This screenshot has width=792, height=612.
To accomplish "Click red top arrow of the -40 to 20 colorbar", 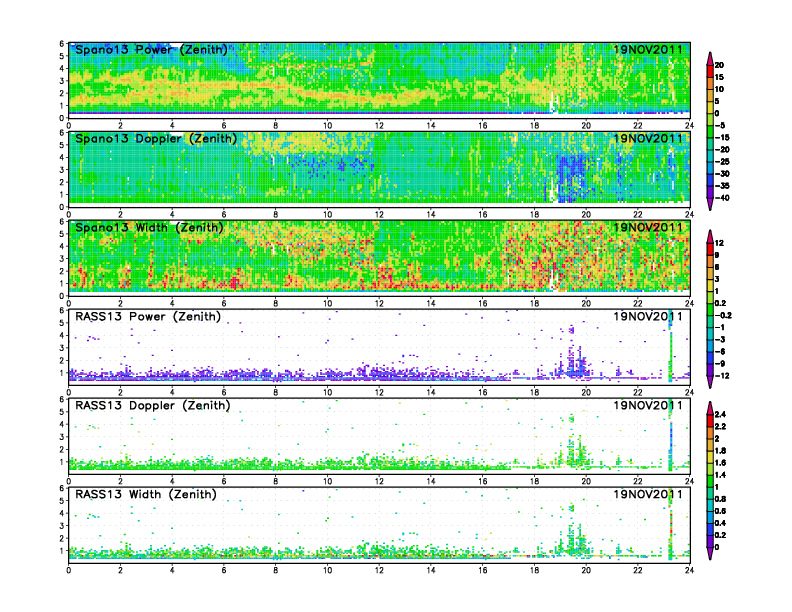I will 710,58.
